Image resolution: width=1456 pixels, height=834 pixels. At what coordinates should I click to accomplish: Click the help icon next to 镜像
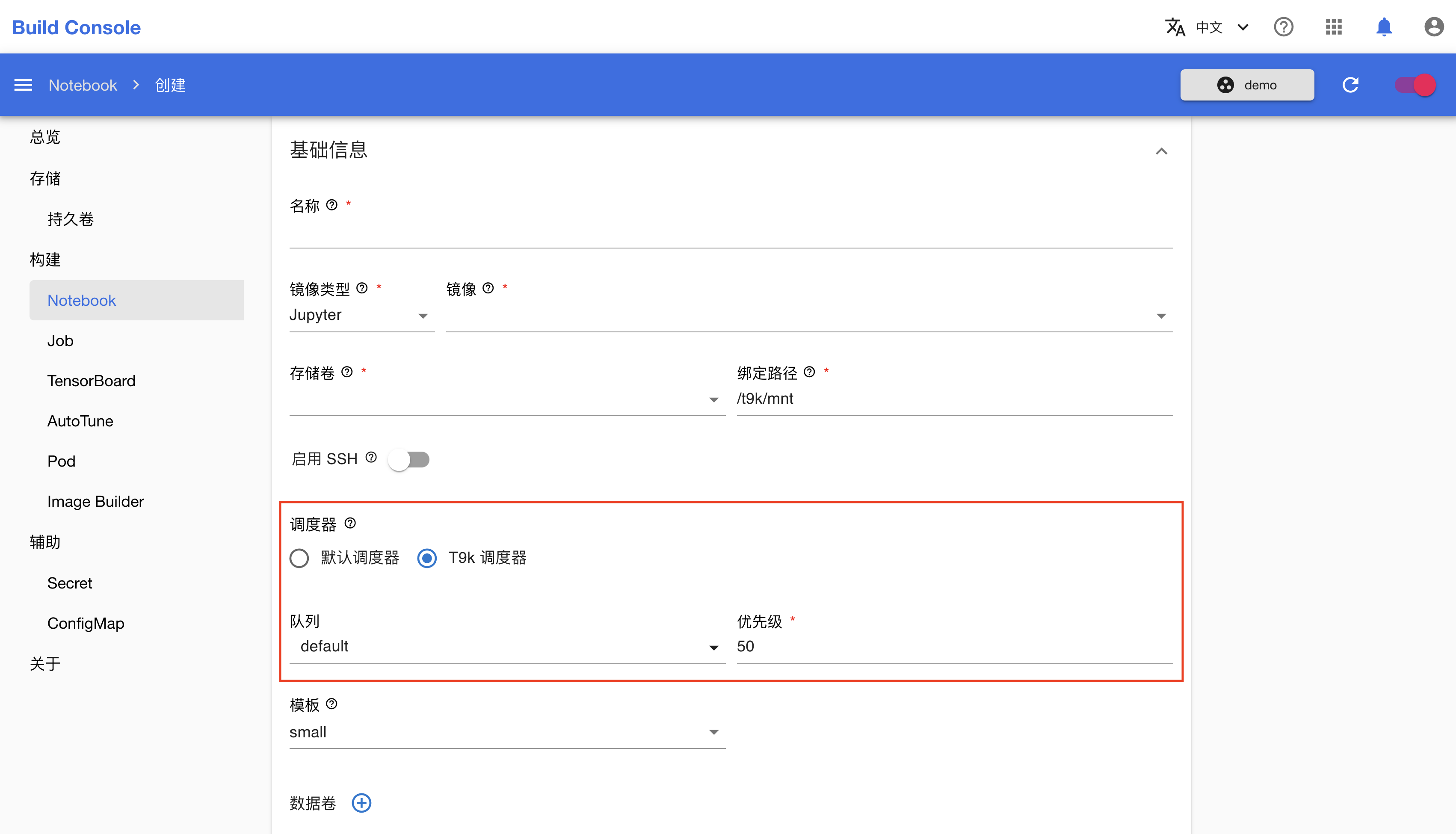488,288
